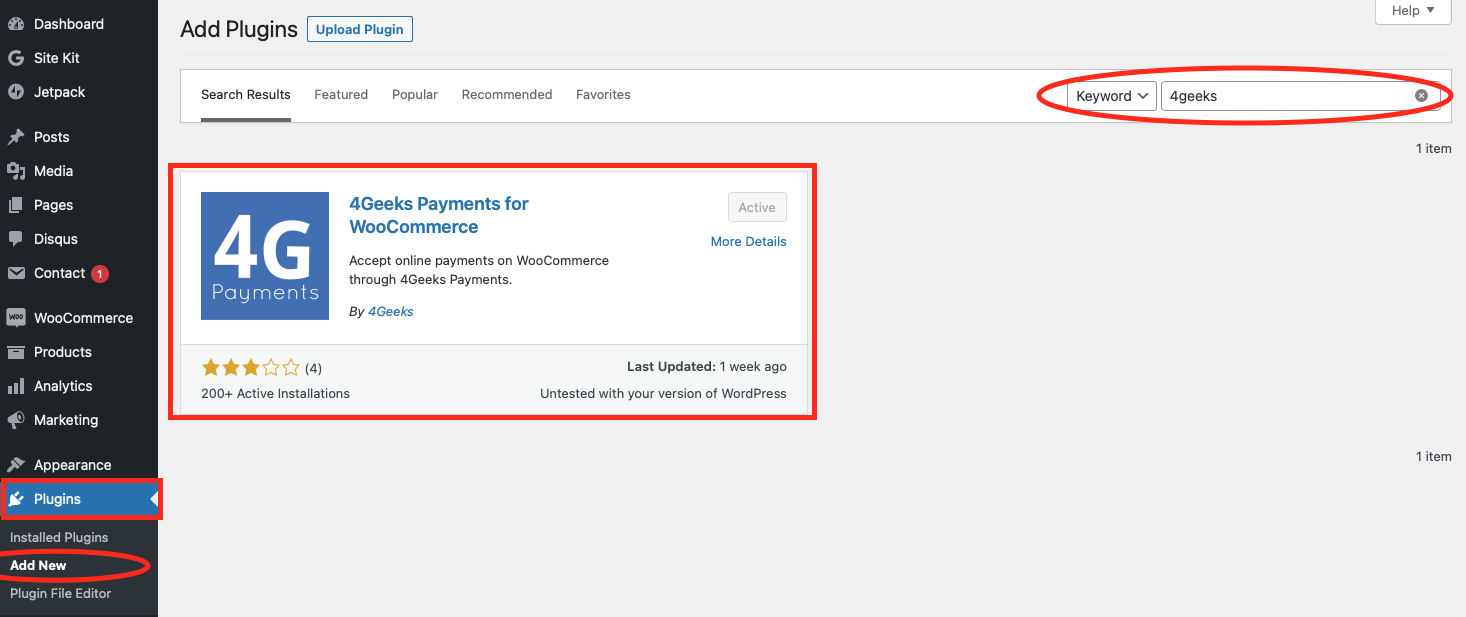
Task: Click the Site Kit Google icon
Action: 16,58
